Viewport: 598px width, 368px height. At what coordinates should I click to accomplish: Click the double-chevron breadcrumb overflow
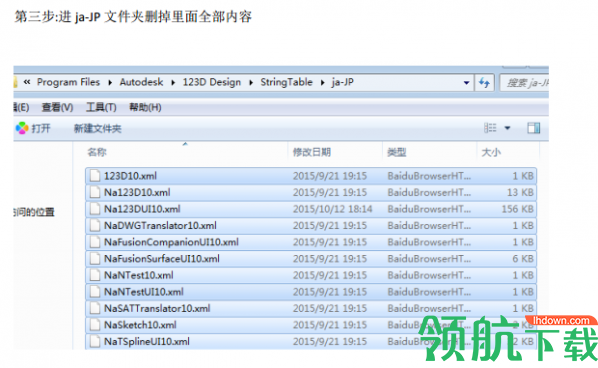27,82
